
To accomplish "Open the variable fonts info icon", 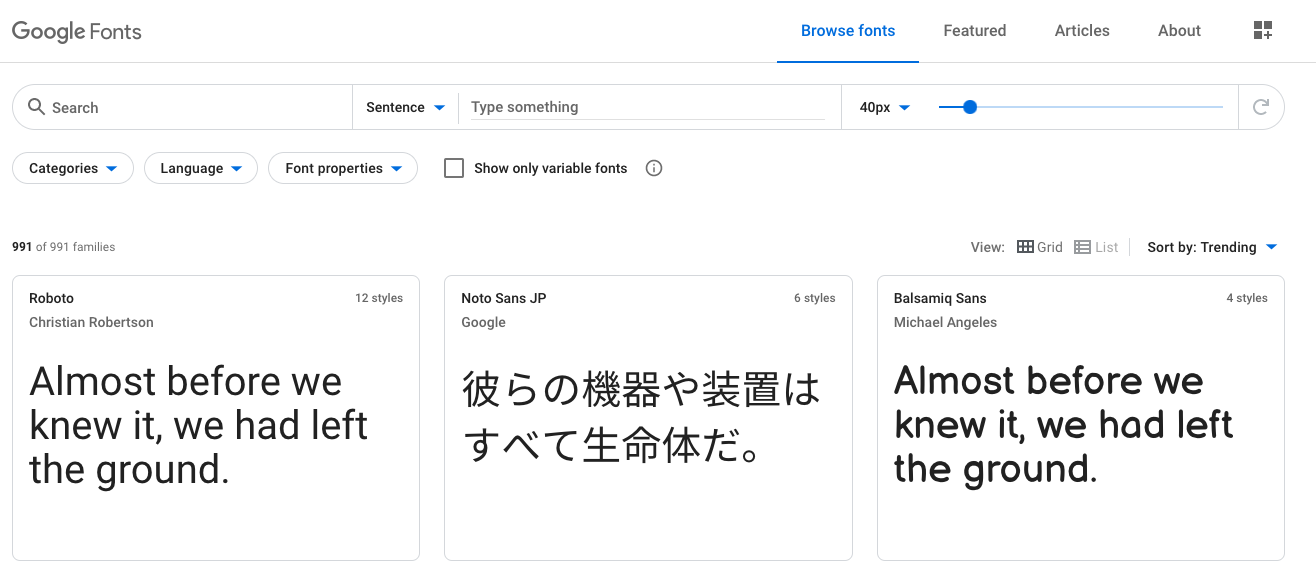I will pos(654,168).
